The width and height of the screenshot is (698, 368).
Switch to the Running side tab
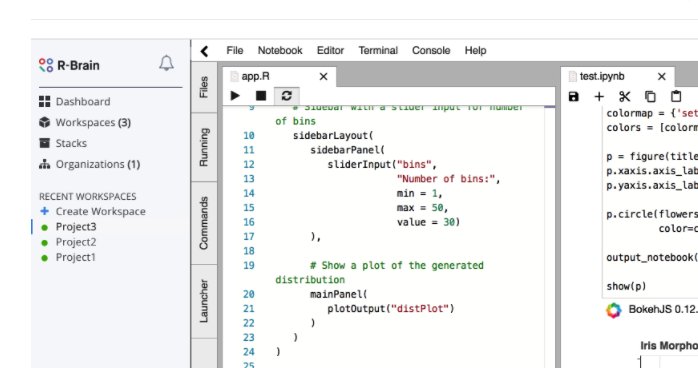[204, 147]
